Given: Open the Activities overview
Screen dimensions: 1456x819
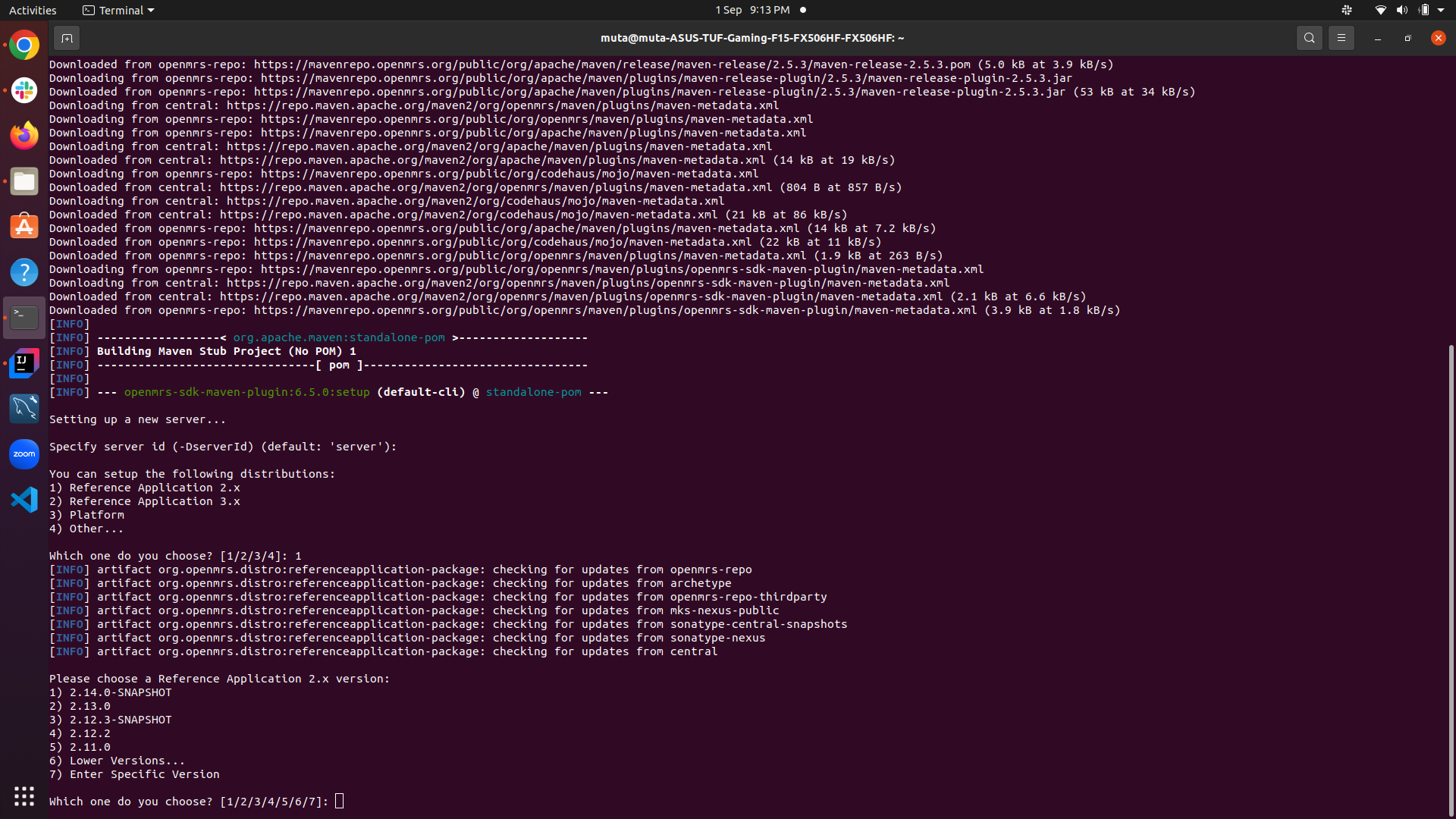Looking at the screenshot, I should tap(33, 10).
